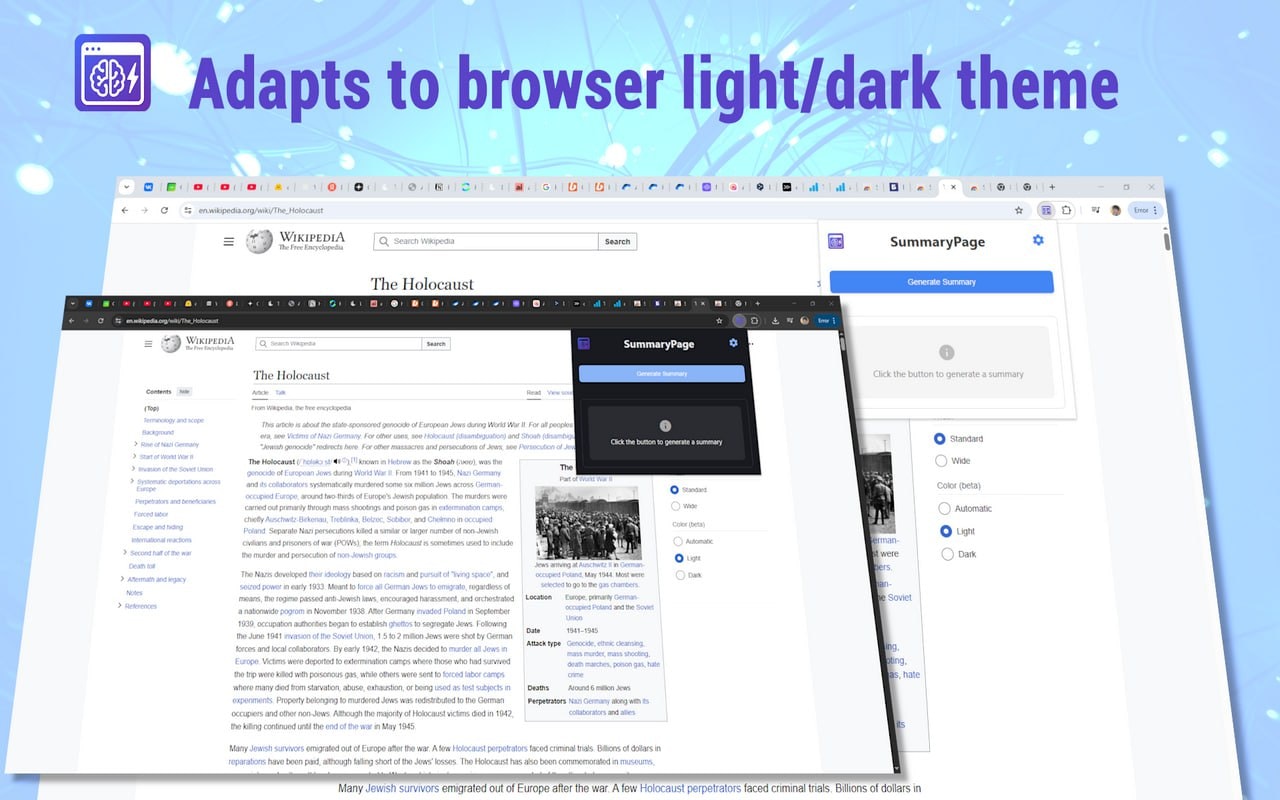1280x800 pixels.
Task: Reload page in the light browser window
Action: 164,210
